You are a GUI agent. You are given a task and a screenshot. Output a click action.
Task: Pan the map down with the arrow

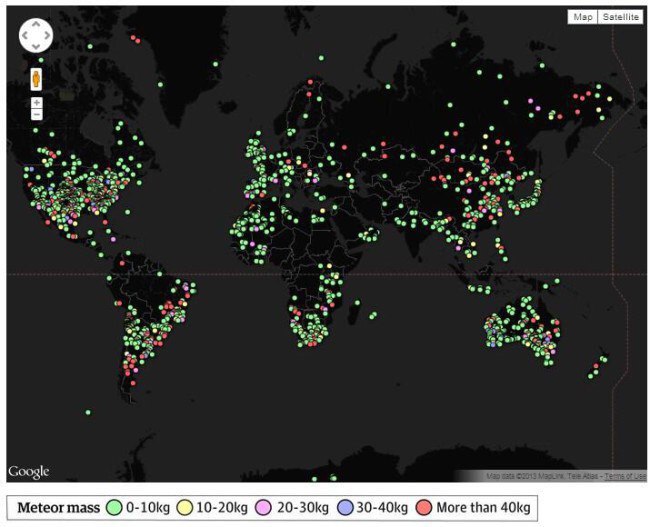point(36,46)
